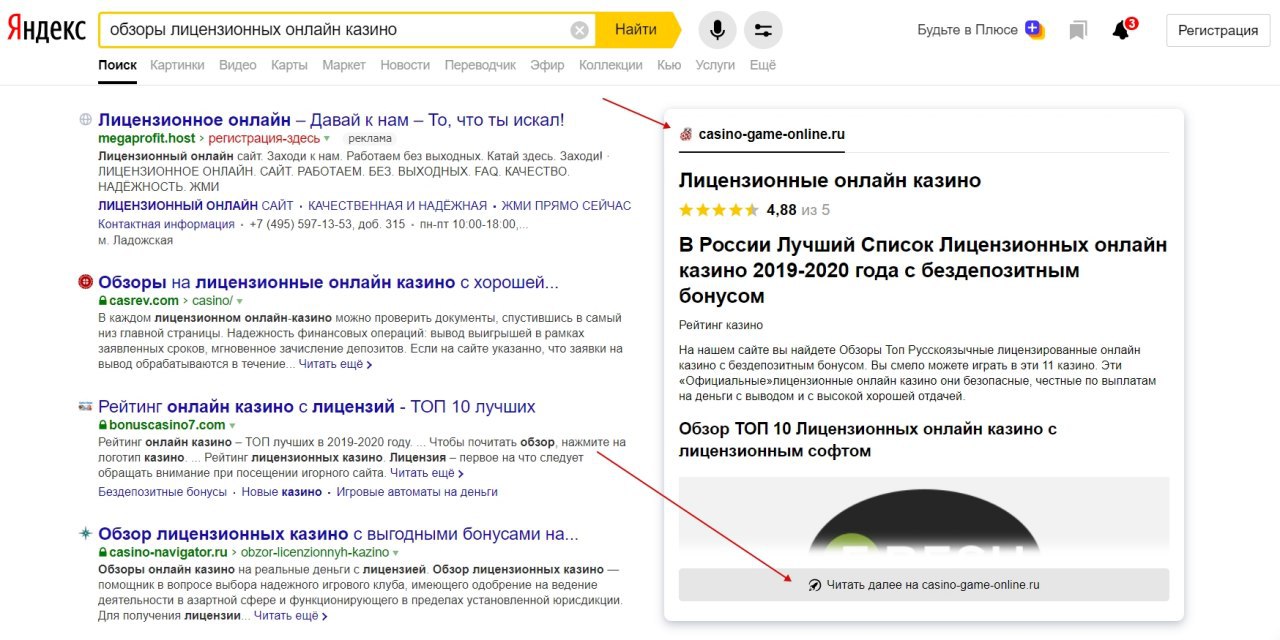Open the Обзор лицензионных казино result title
1280x640 pixels.
coord(338,534)
